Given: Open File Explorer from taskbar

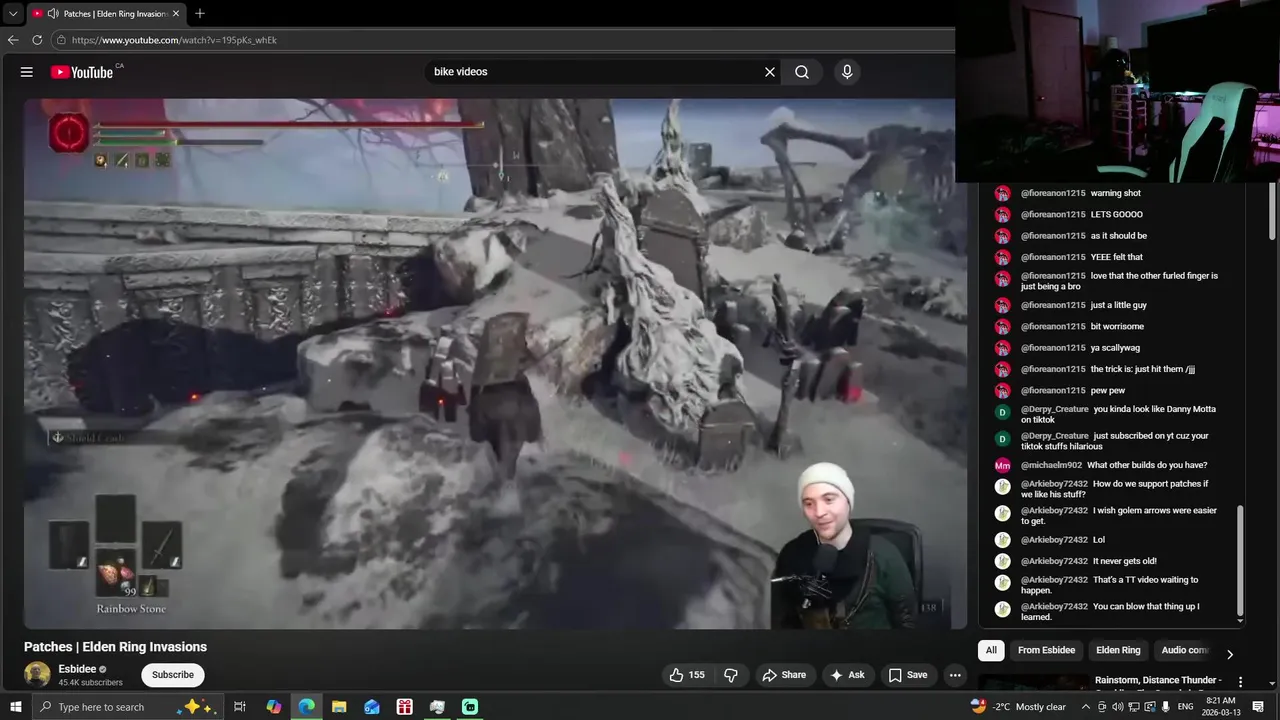Looking at the screenshot, I should point(339,707).
